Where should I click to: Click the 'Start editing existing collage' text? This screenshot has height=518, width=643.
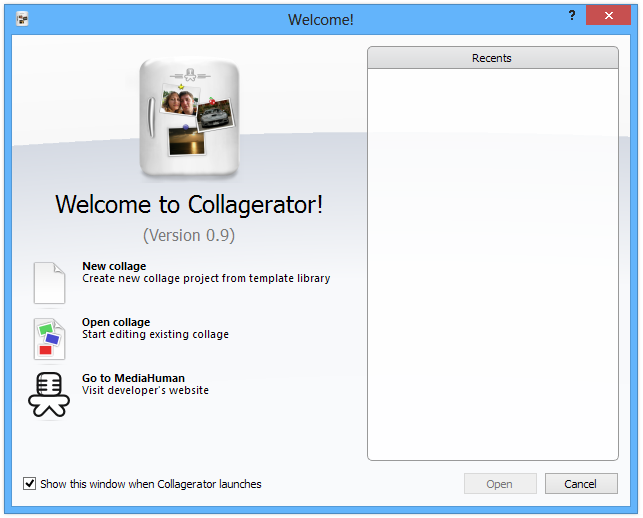pyautogui.click(x=155, y=334)
